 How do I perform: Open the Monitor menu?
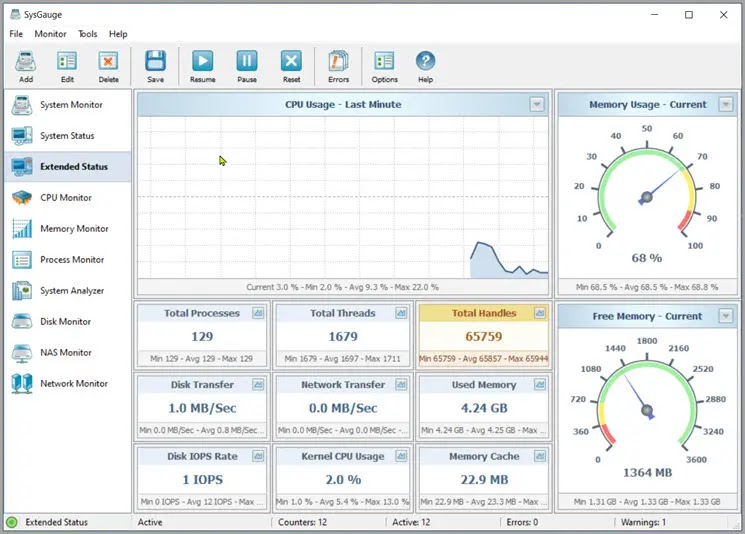[50, 34]
